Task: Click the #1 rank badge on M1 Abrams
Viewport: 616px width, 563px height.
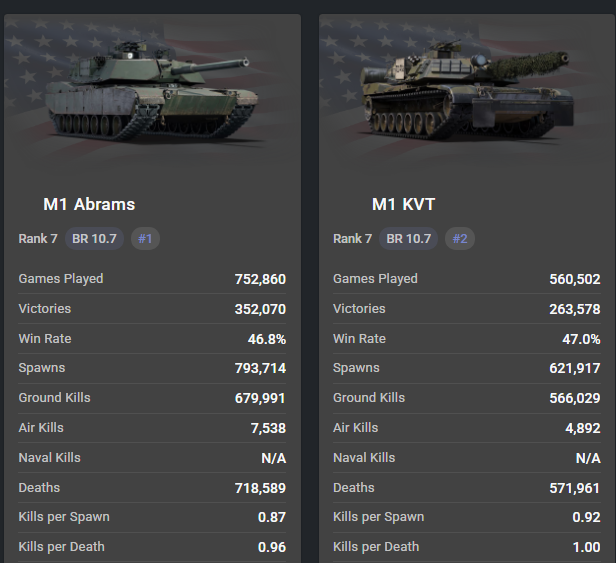Action: 146,239
